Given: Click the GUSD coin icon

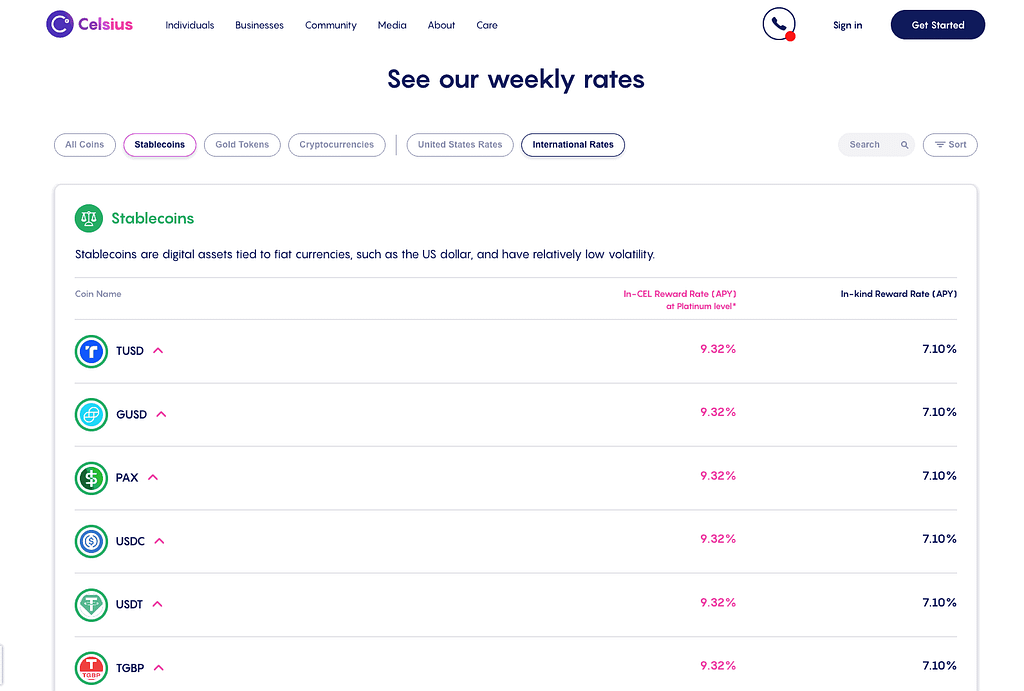Looking at the screenshot, I should click(91, 415).
